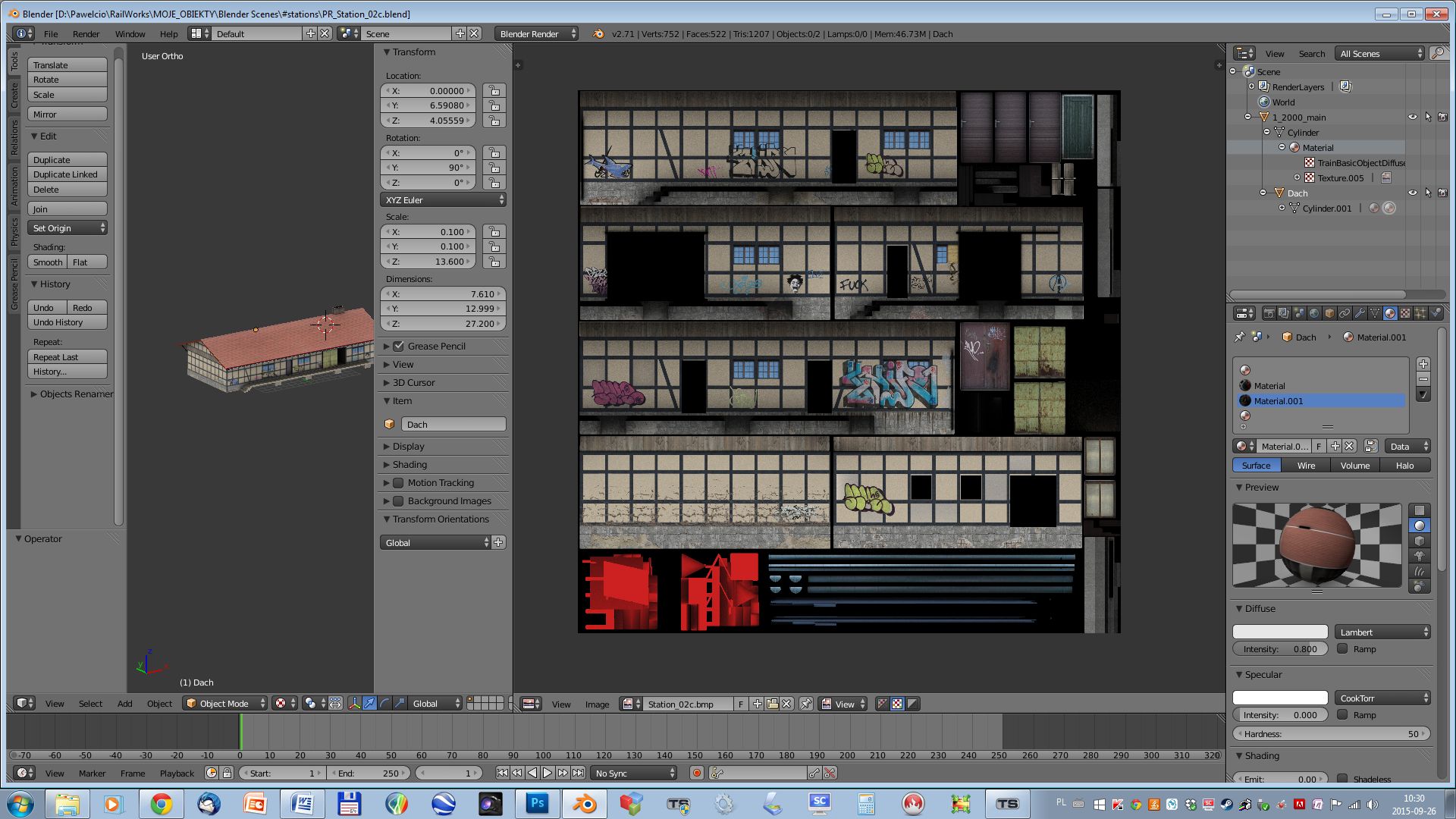Switch to the Wire material type

pyautogui.click(x=1306, y=466)
